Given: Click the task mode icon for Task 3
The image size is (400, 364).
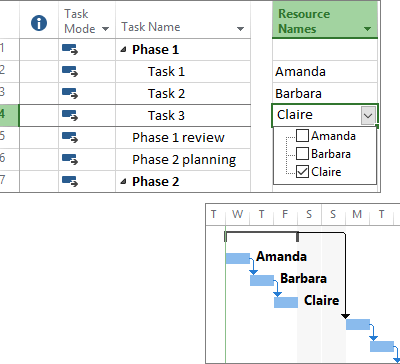Looking at the screenshot, I should click(x=70, y=116).
